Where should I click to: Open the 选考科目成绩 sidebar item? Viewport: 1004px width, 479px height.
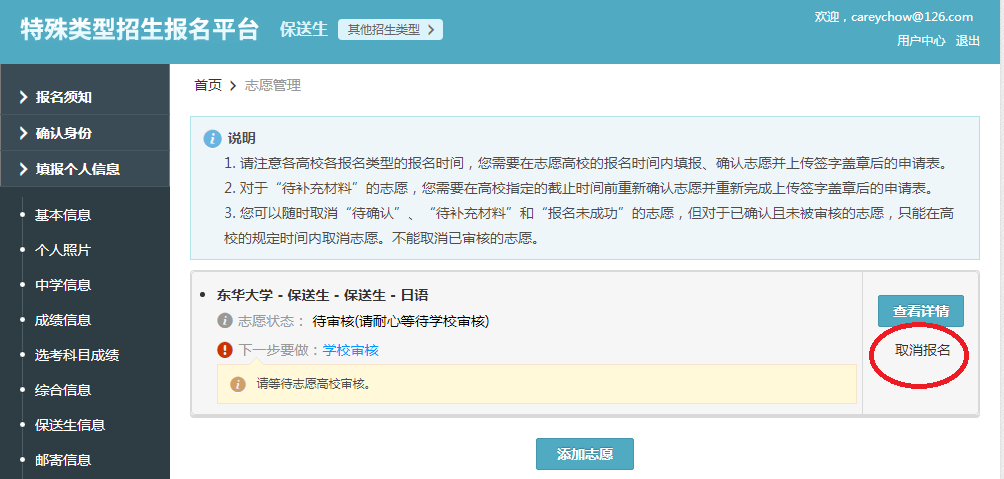(77, 355)
